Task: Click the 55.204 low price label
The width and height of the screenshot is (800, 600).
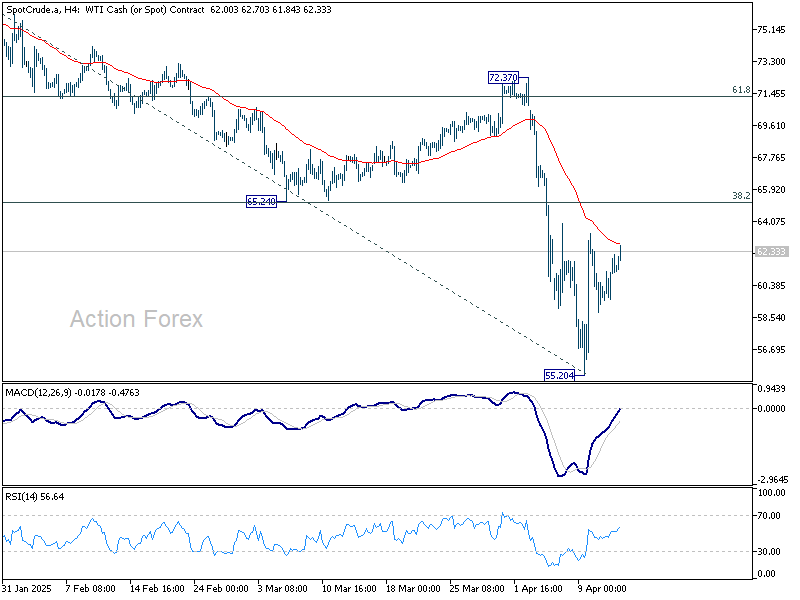Action: point(559,376)
